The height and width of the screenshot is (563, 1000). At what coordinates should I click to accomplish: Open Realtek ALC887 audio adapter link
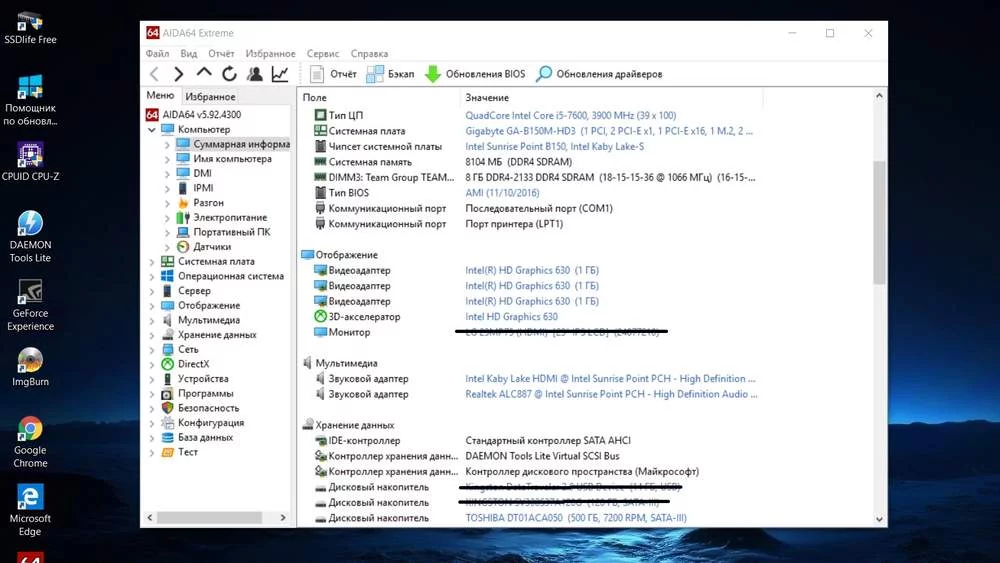point(611,394)
